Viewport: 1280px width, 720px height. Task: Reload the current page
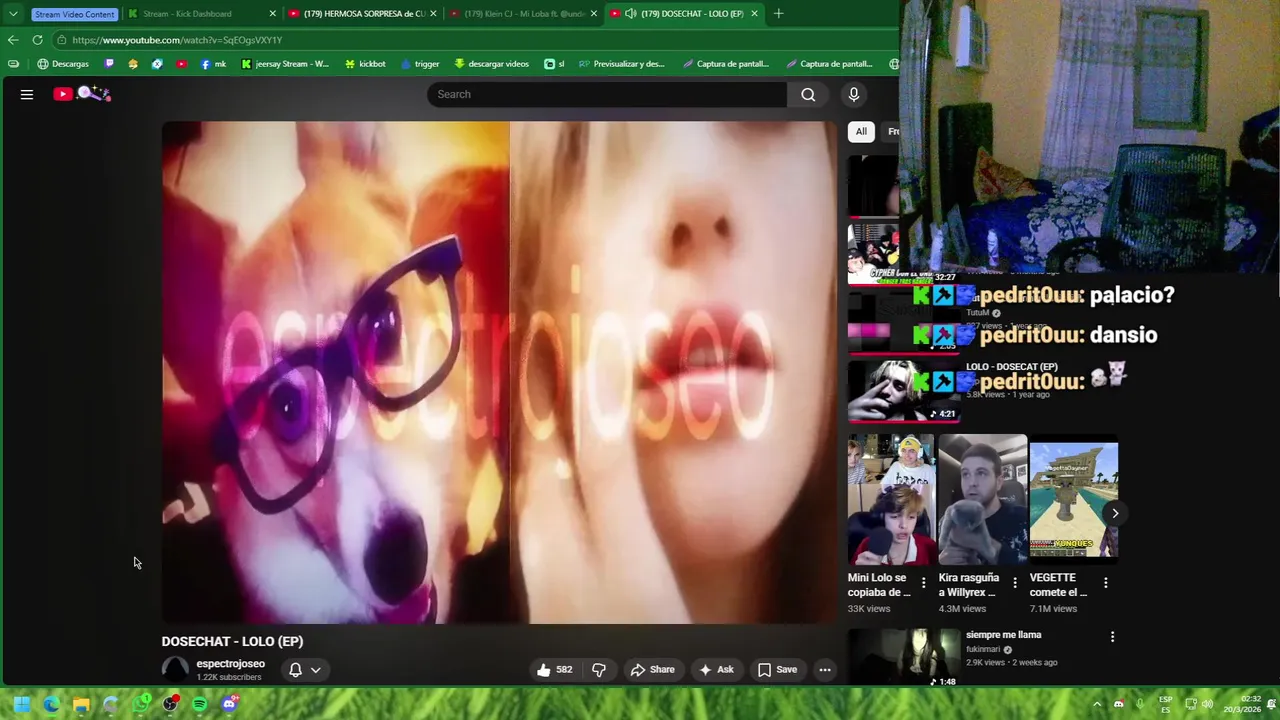point(37,40)
